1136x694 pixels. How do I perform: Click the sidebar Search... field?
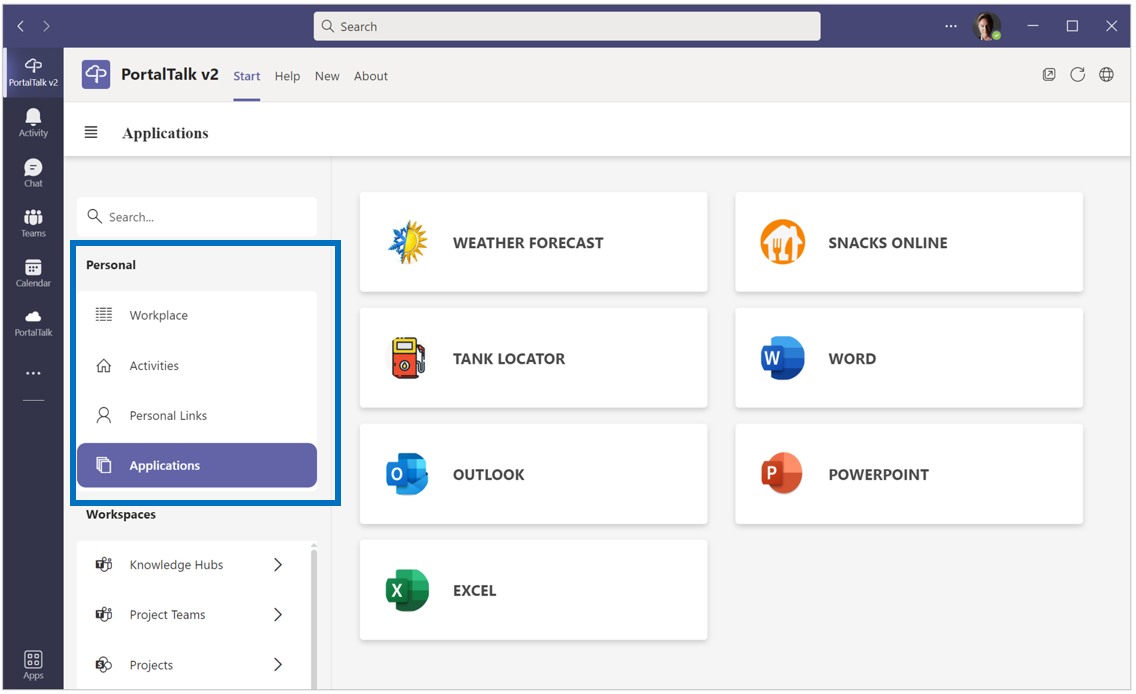click(x=197, y=217)
